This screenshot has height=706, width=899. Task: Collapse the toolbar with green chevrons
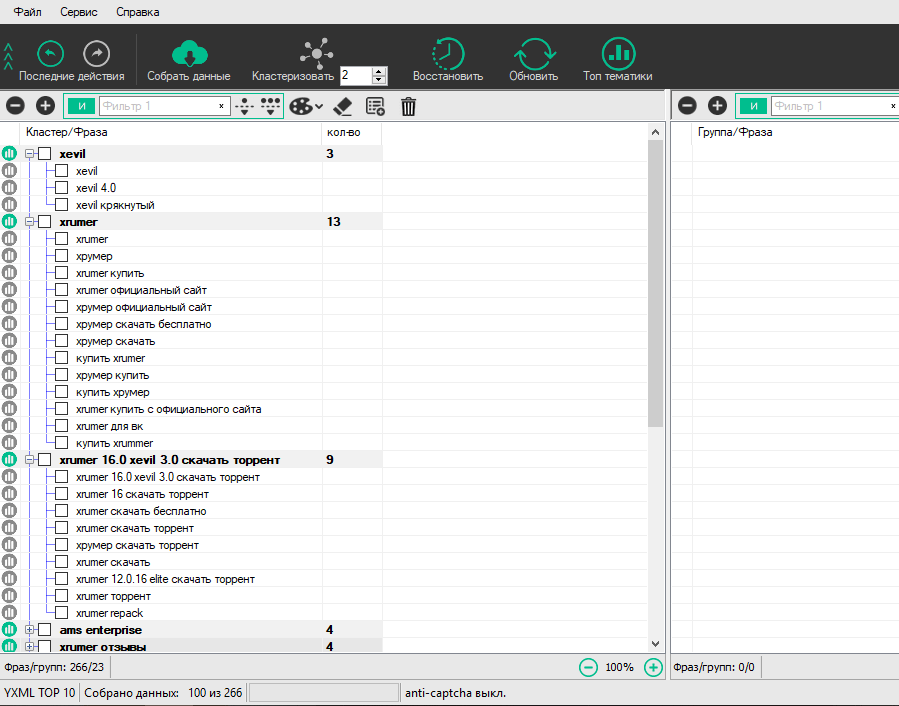[x=8, y=57]
